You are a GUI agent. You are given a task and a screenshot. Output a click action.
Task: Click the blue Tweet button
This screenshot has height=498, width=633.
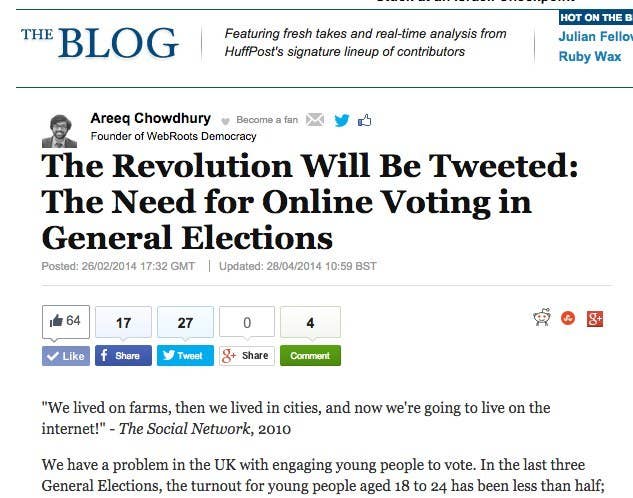185,356
